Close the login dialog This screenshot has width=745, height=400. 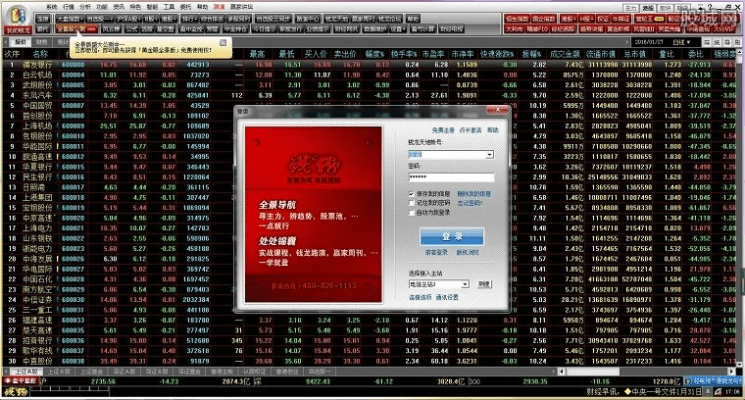point(497,110)
